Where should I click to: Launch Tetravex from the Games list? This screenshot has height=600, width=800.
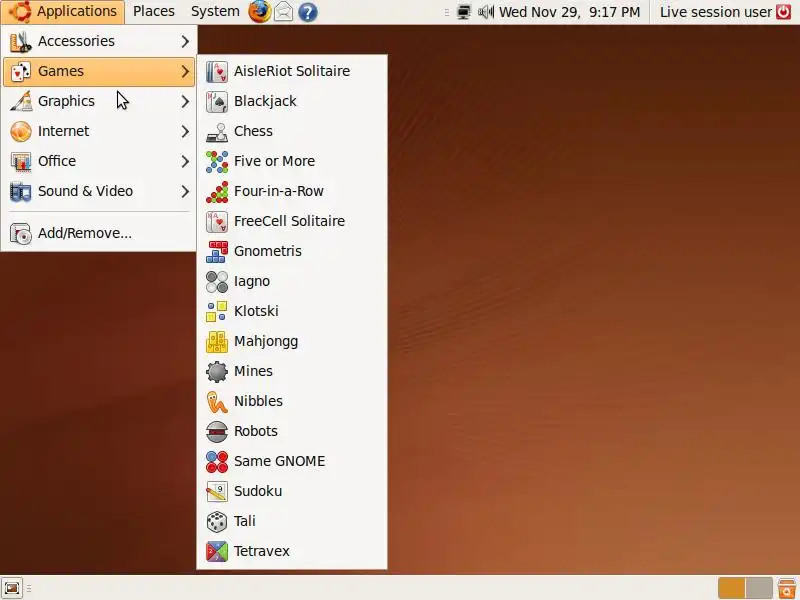292,552
